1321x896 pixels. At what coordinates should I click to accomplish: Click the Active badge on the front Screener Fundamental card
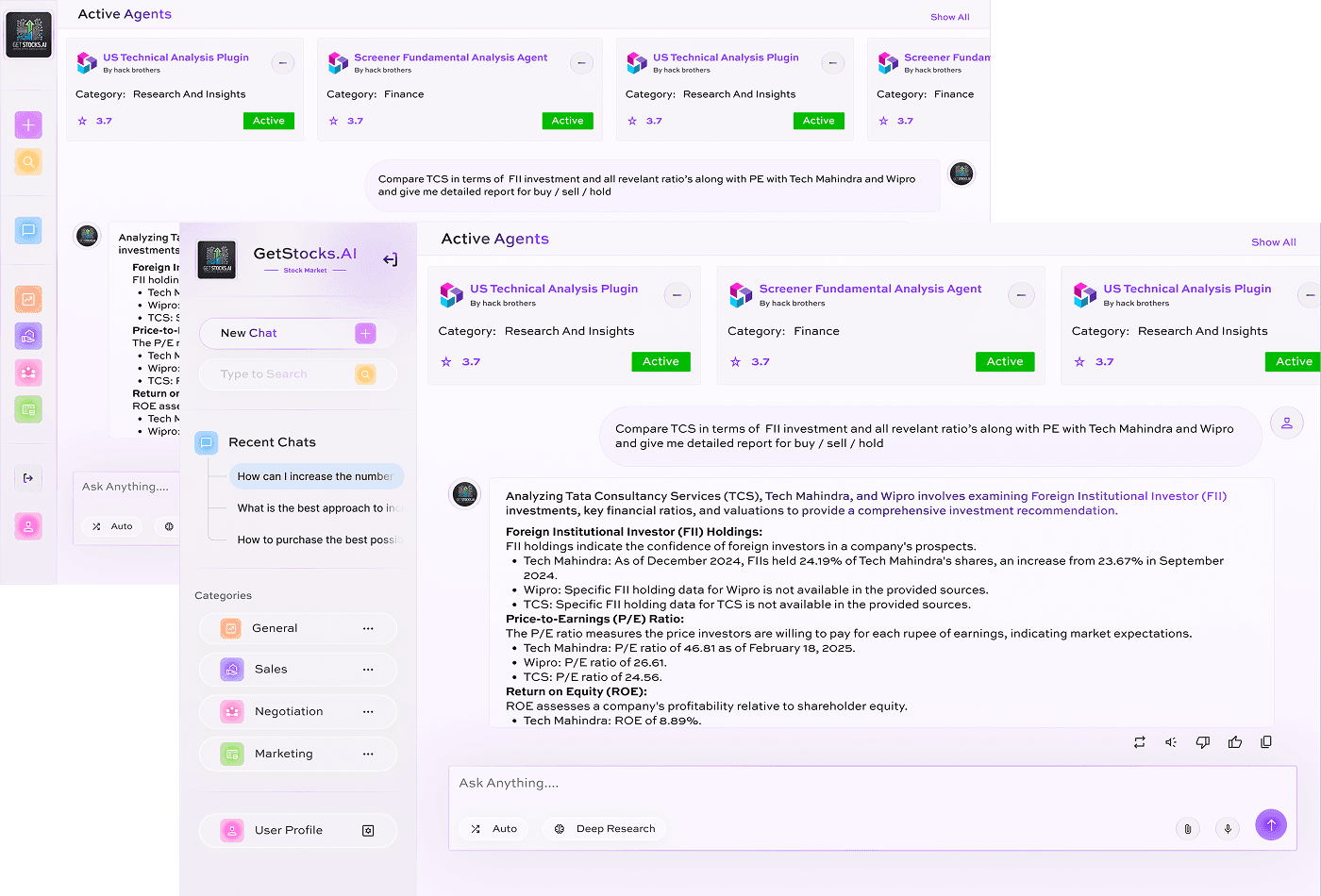[1005, 361]
